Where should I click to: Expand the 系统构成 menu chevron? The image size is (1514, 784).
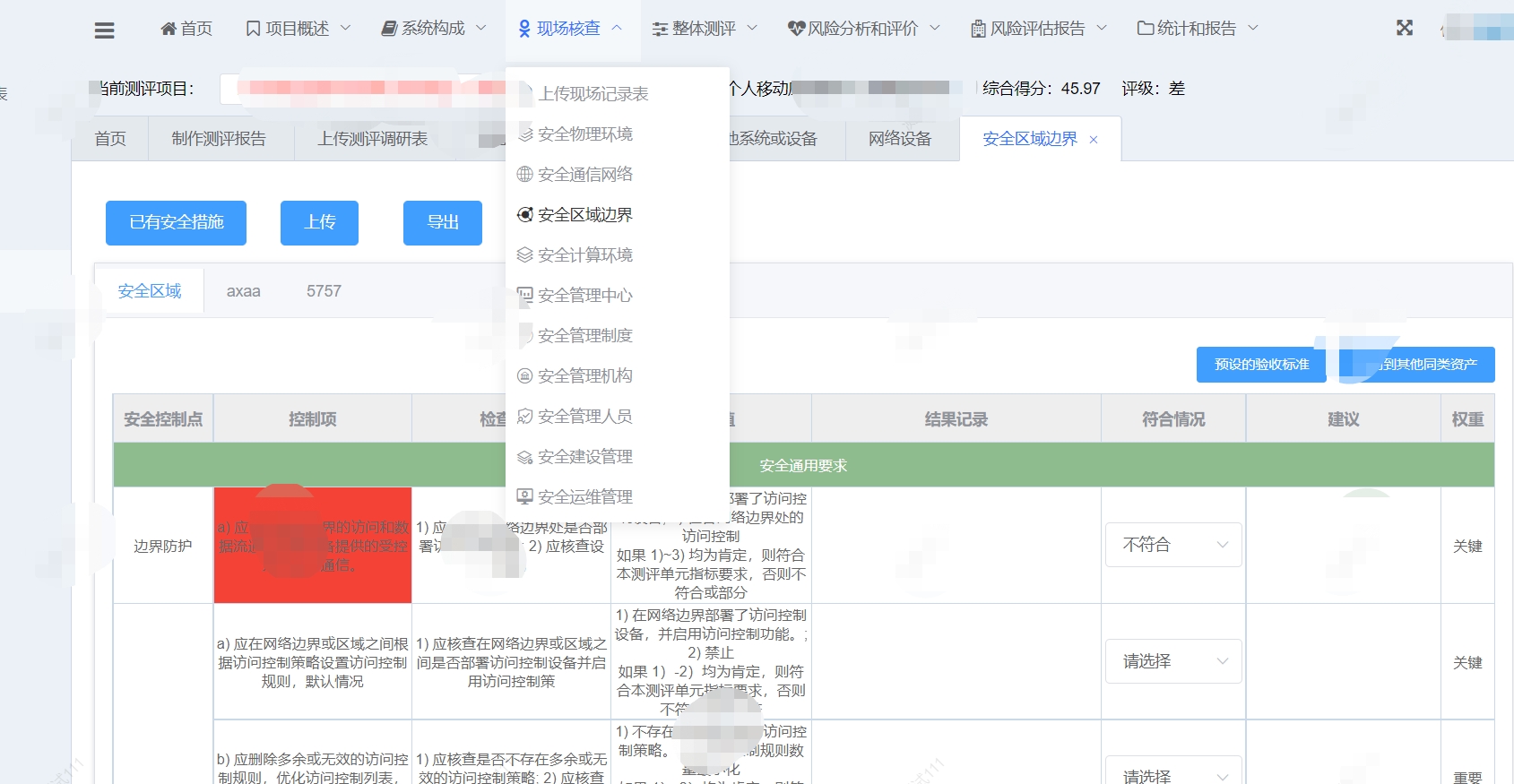[481, 29]
